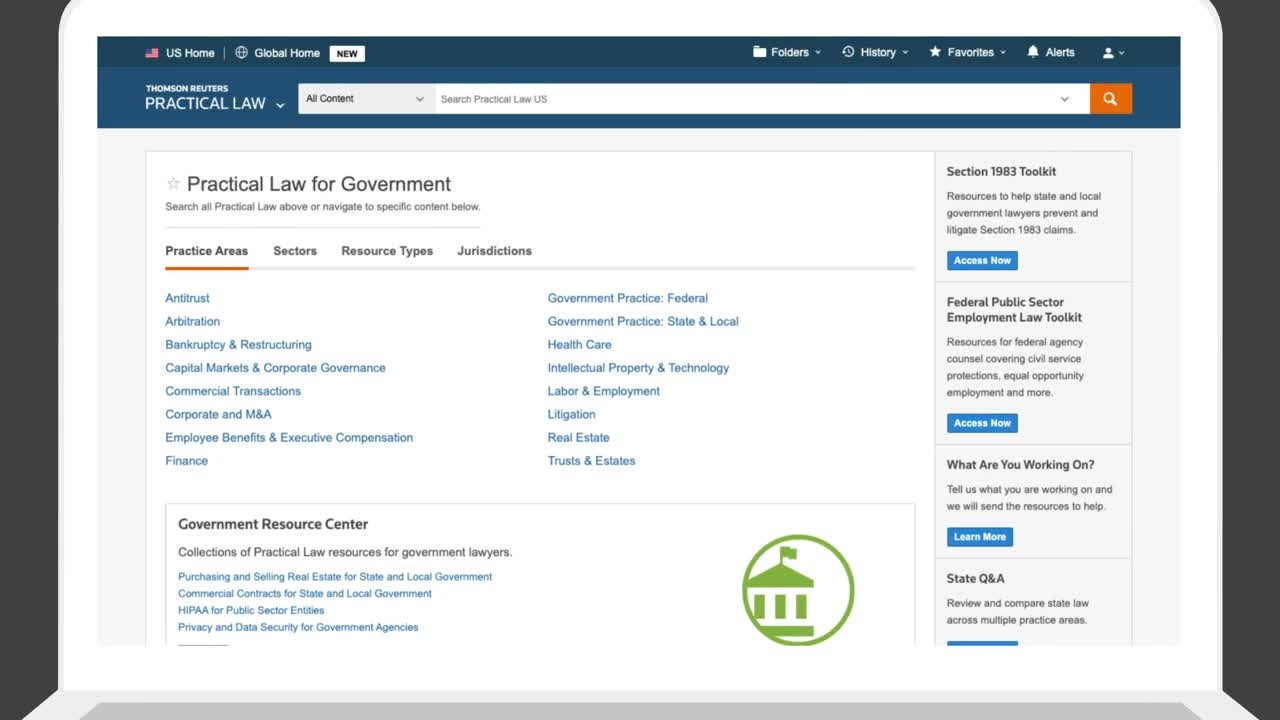
Task: Click into the Search Practical Law US field
Action: 740,99
